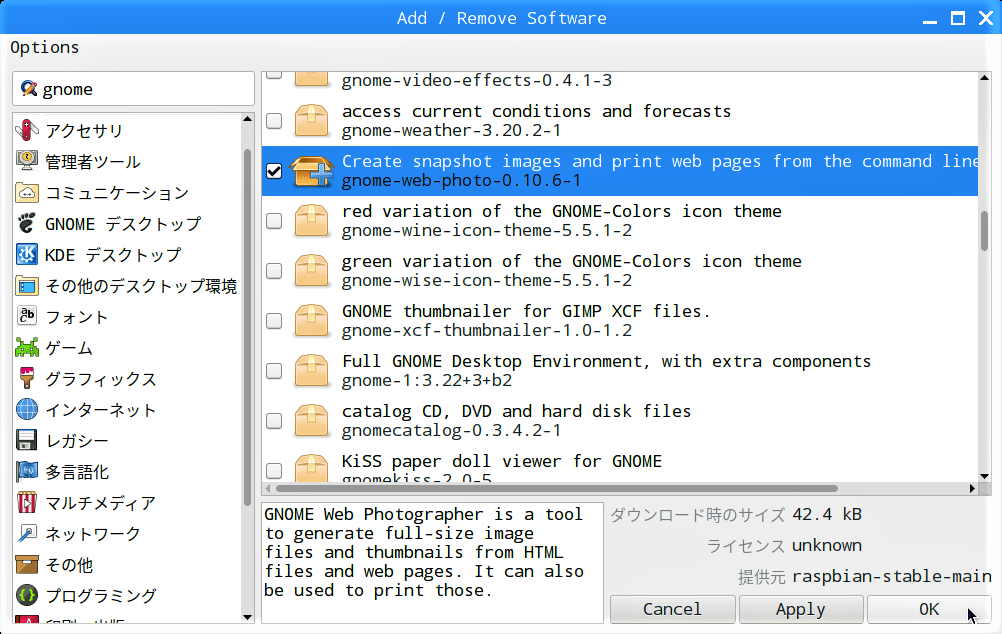Click the インターネット globe icon
Image resolution: width=1002 pixels, height=634 pixels.
pyautogui.click(x=27, y=409)
